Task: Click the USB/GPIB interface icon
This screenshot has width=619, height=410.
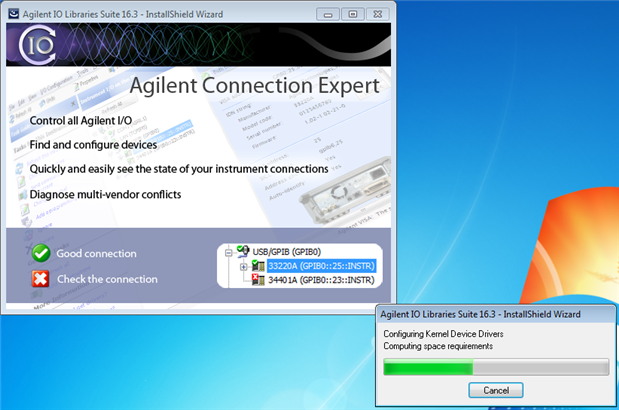Action: pyautogui.click(x=243, y=251)
